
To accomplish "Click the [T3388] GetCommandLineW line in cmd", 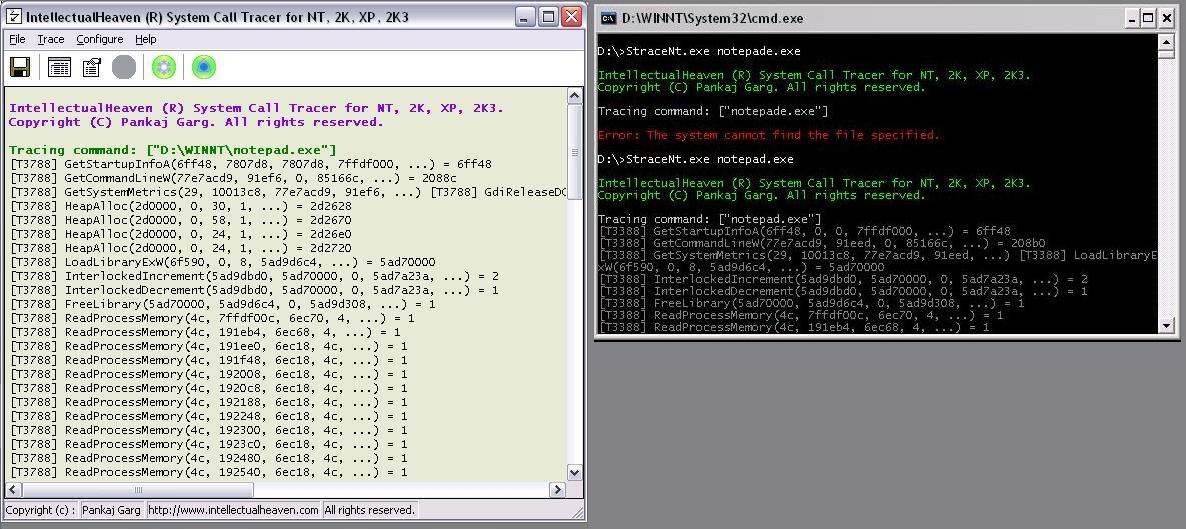I will [x=821, y=243].
